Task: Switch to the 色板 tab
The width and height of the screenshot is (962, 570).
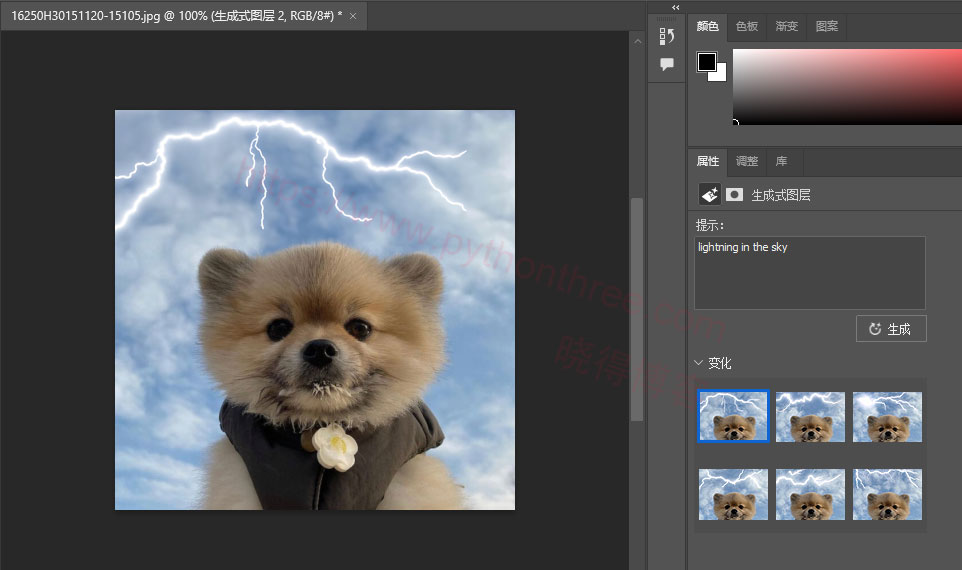Action: (747, 26)
